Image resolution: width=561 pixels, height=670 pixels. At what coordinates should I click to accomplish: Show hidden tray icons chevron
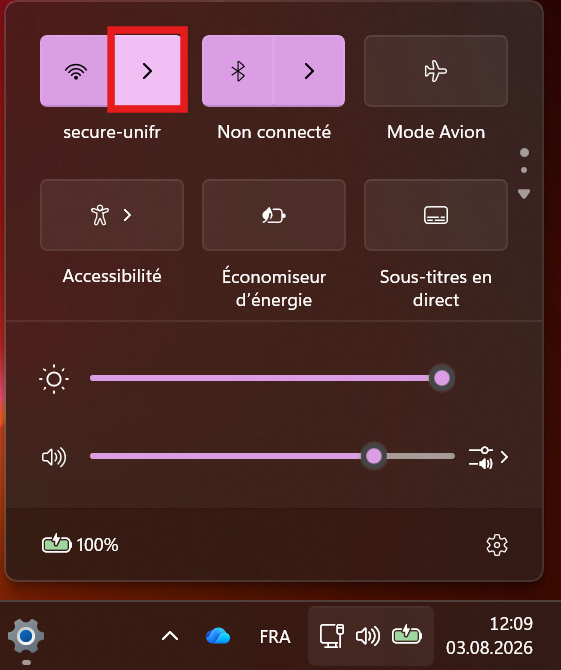click(x=170, y=636)
